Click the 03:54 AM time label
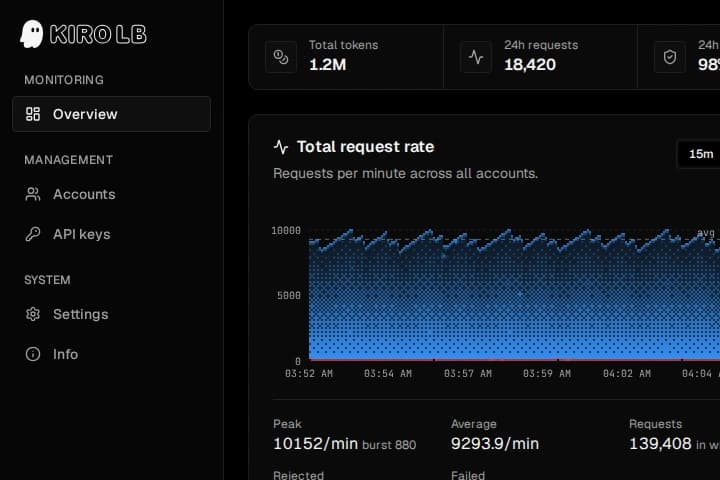Image resolution: width=720 pixels, height=480 pixels. (x=388, y=374)
